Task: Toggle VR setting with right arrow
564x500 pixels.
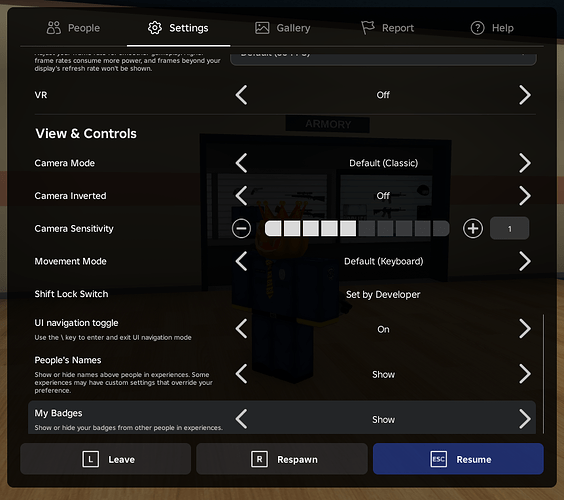Action: tap(525, 95)
